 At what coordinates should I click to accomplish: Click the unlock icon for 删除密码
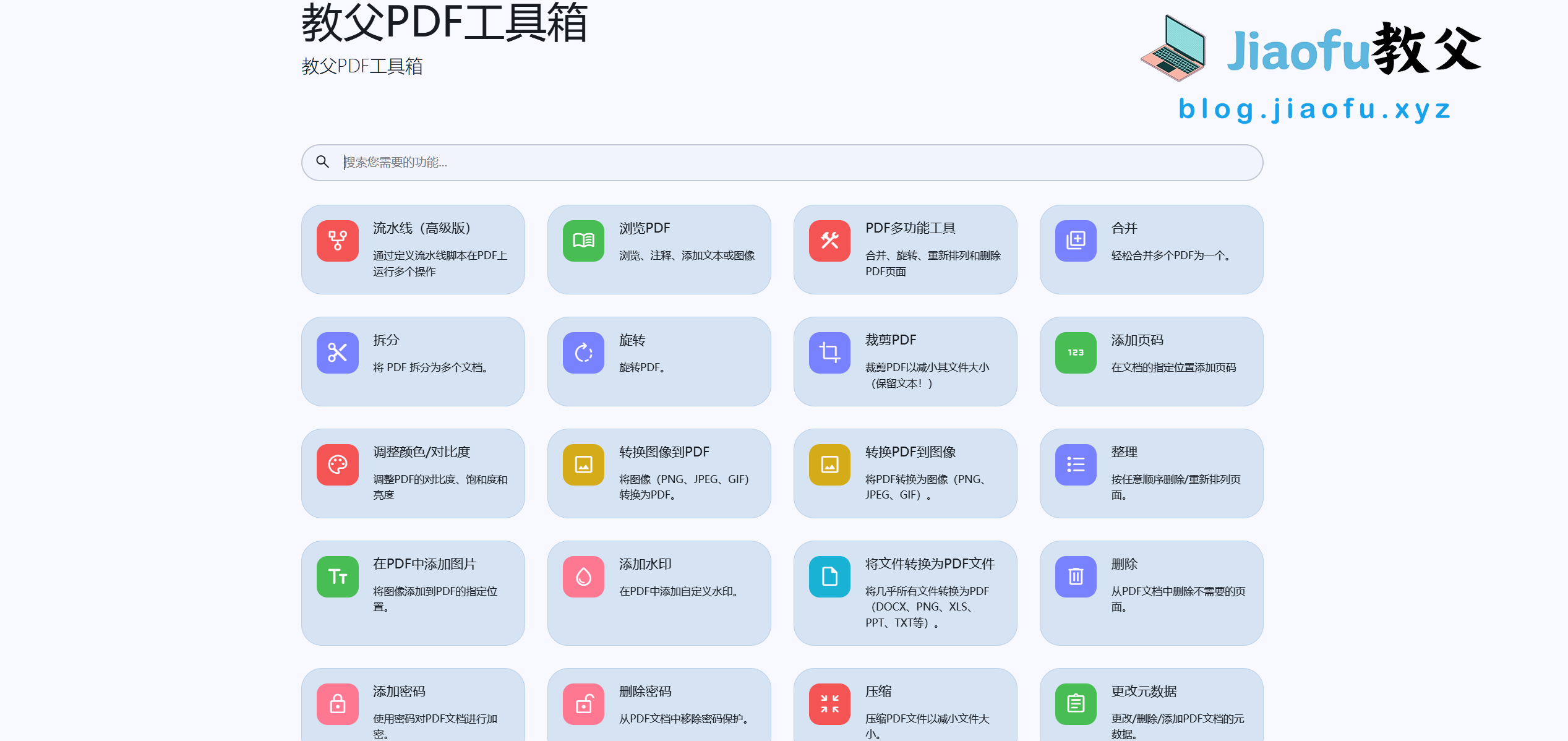point(583,704)
